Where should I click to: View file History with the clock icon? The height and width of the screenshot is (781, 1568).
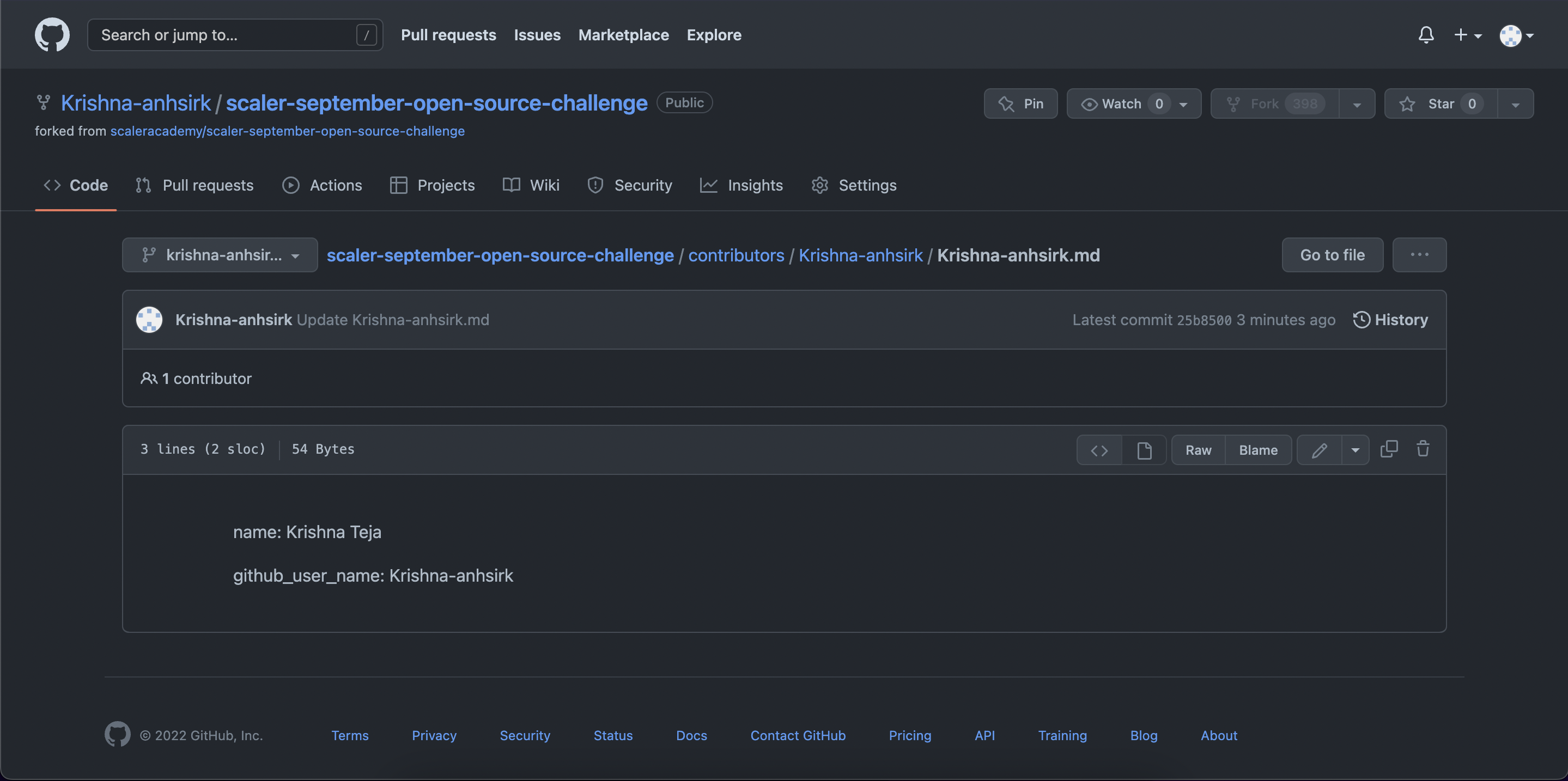click(x=1390, y=319)
